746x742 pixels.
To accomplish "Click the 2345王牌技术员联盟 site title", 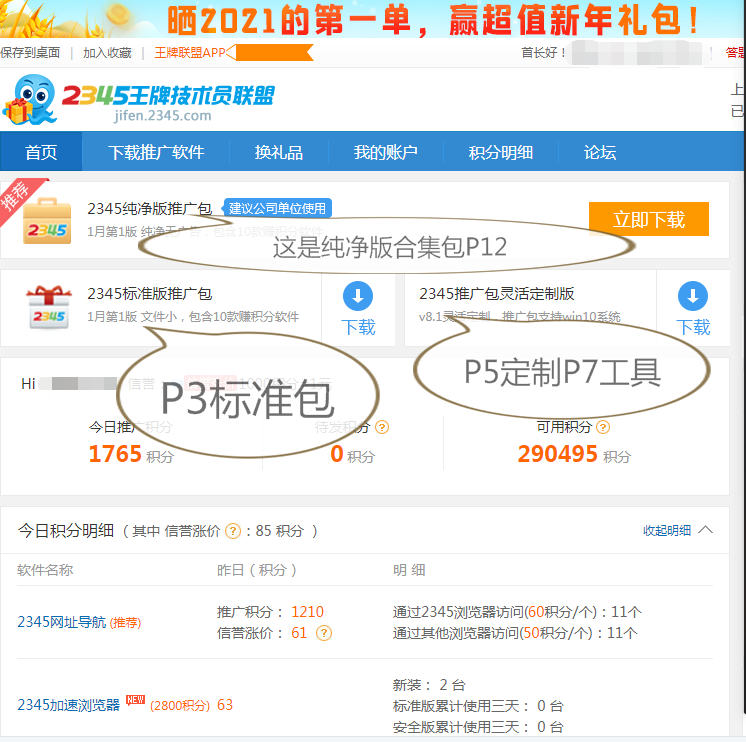I will (168, 95).
